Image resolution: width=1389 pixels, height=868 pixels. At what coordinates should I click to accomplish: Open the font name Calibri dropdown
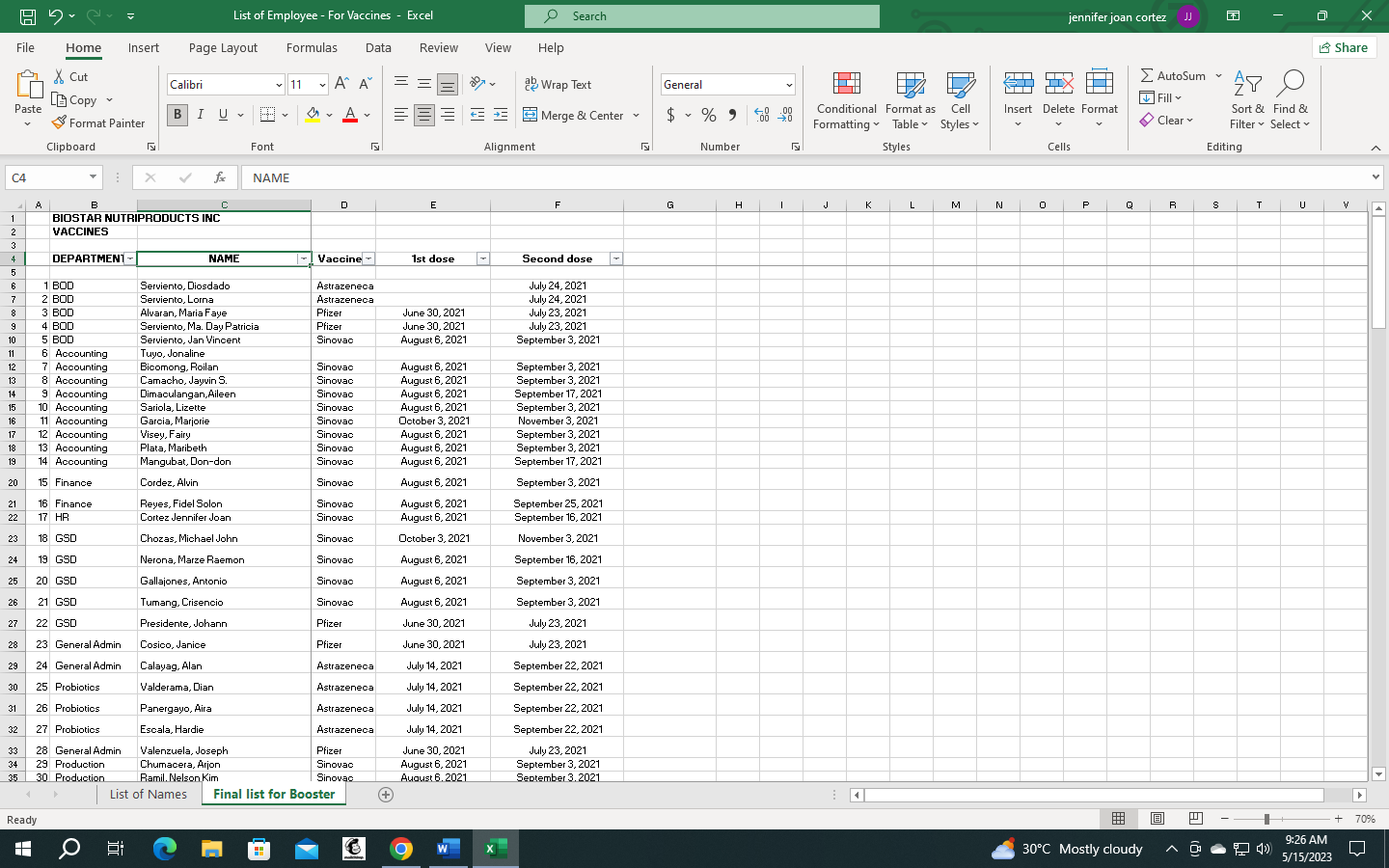pos(280,85)
